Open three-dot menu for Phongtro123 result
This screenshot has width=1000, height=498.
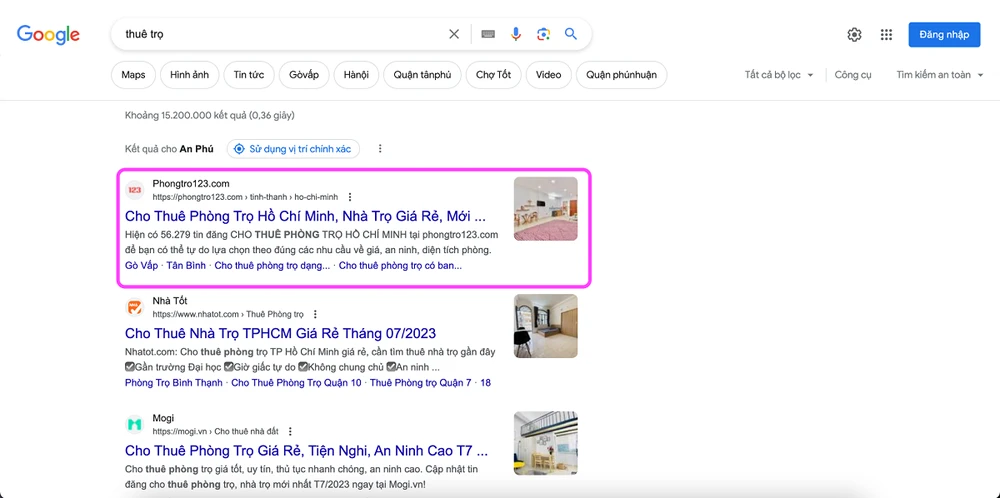[x=349, y=197]
